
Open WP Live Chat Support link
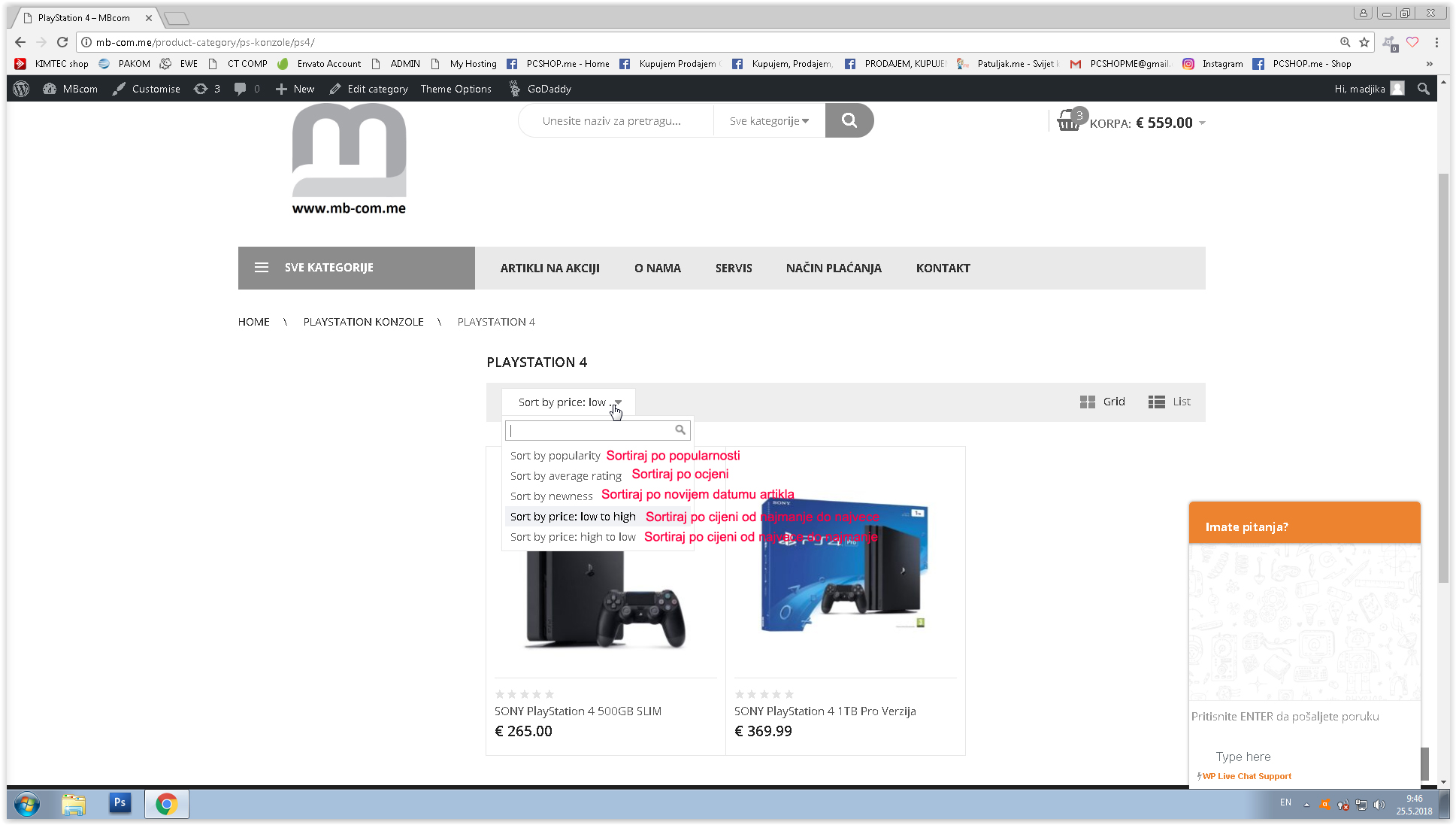[x=1246, y=776]
